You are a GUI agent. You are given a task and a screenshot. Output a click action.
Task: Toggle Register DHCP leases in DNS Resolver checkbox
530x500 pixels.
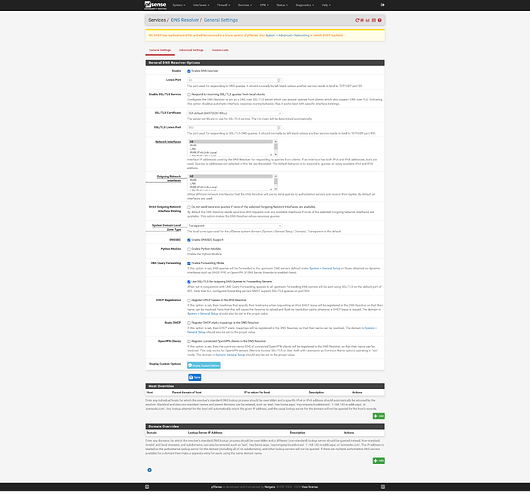click(x=189, y=300)
